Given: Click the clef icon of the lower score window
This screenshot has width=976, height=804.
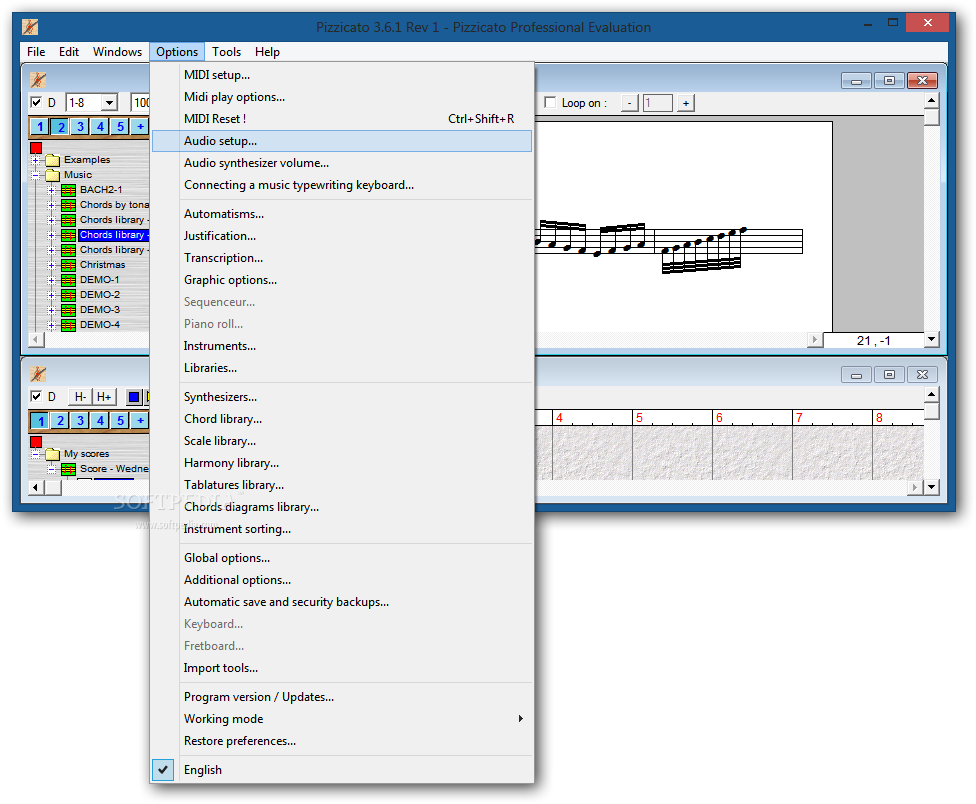Looking at the screenshot, I should 38,373.
